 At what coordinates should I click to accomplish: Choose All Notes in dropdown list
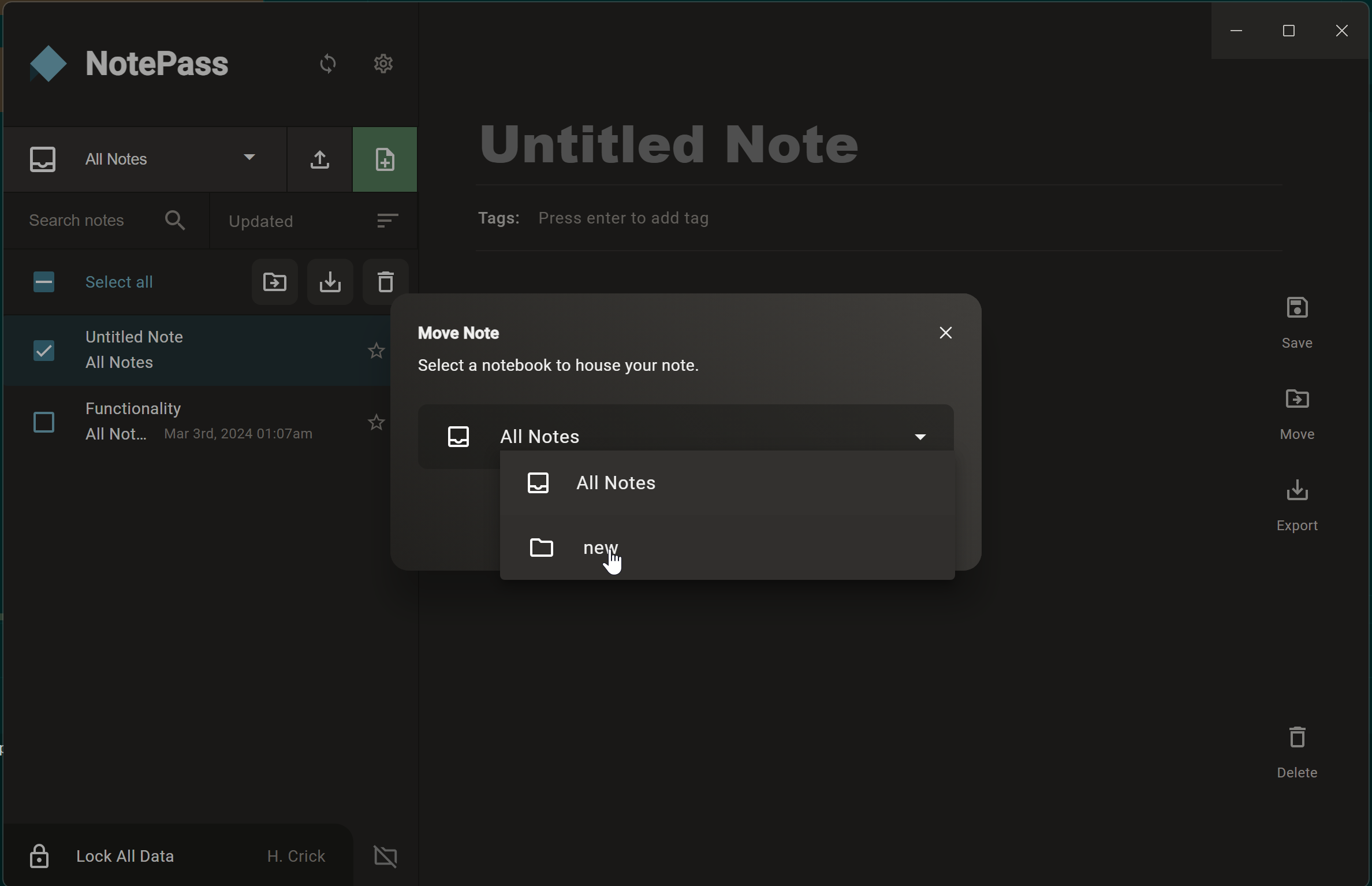(x=727, y=483)
